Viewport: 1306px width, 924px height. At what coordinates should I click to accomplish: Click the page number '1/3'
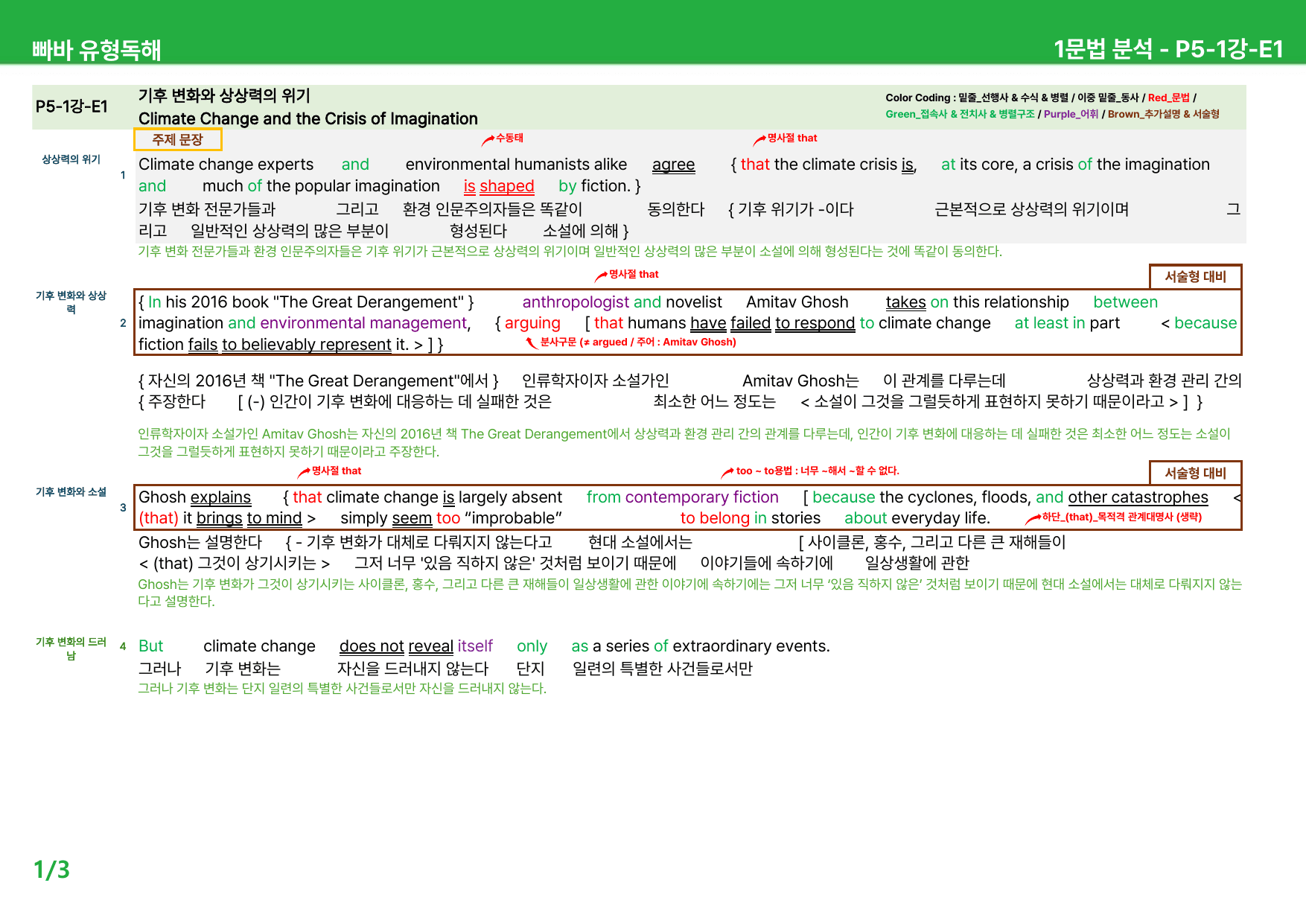click(x=52, y=870)
